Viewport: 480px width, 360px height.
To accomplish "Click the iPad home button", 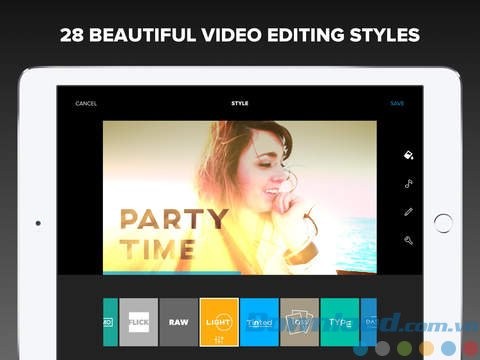I will pos(443,223).
